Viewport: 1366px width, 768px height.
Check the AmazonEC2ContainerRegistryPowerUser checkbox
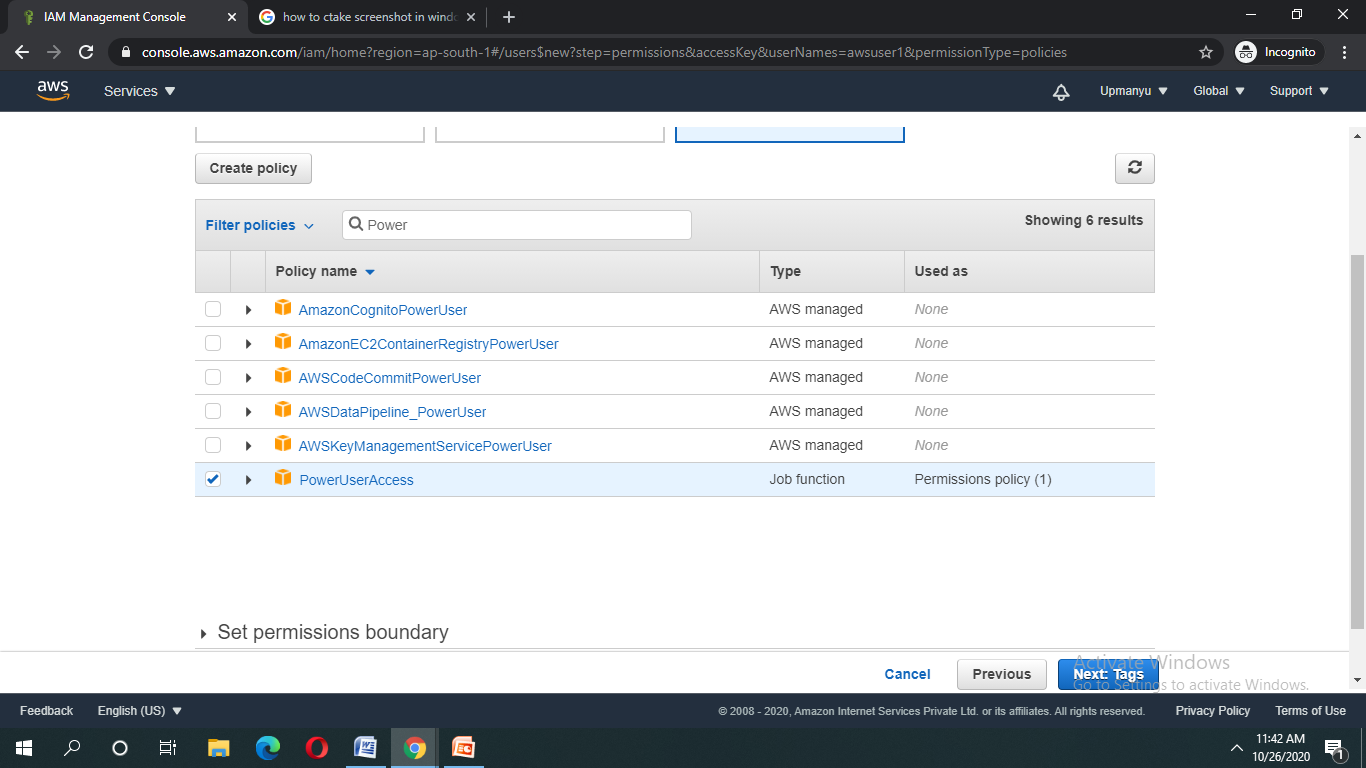click(x=213, y=343)
